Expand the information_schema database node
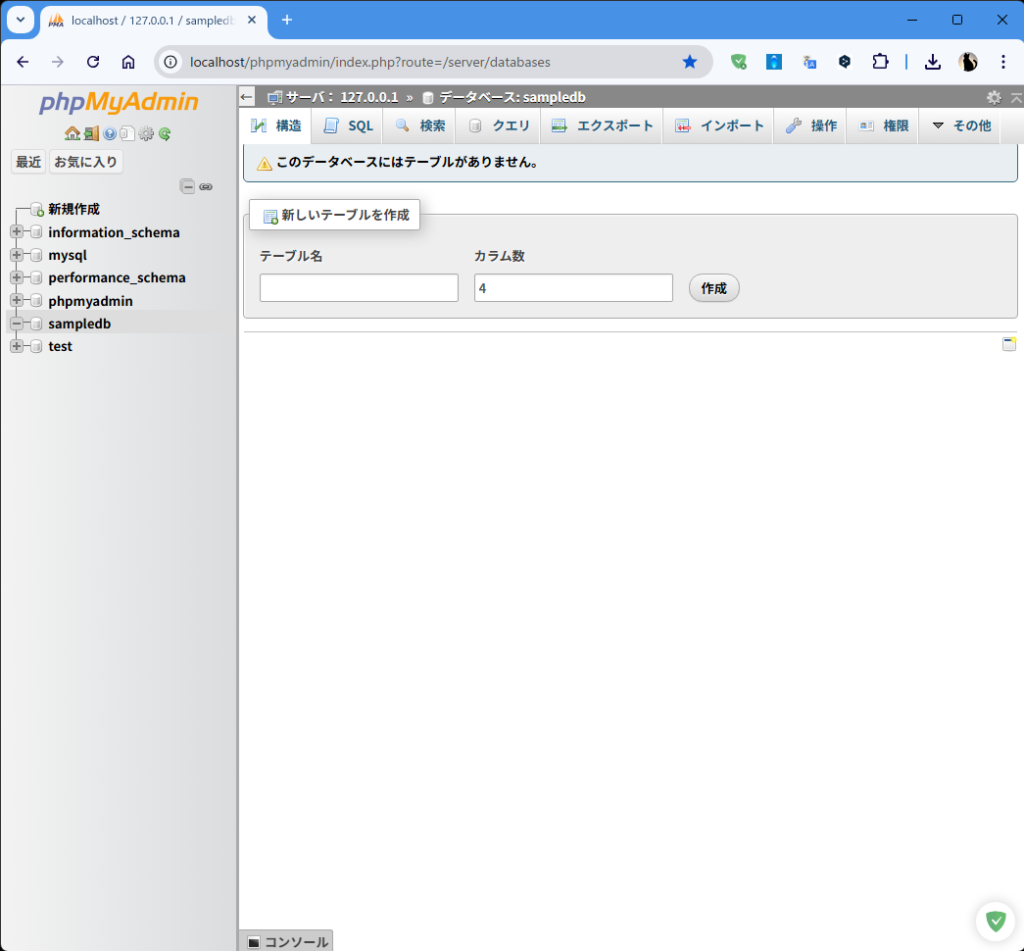This screenshot has height=951, width=1024. [x=16, y=232]
